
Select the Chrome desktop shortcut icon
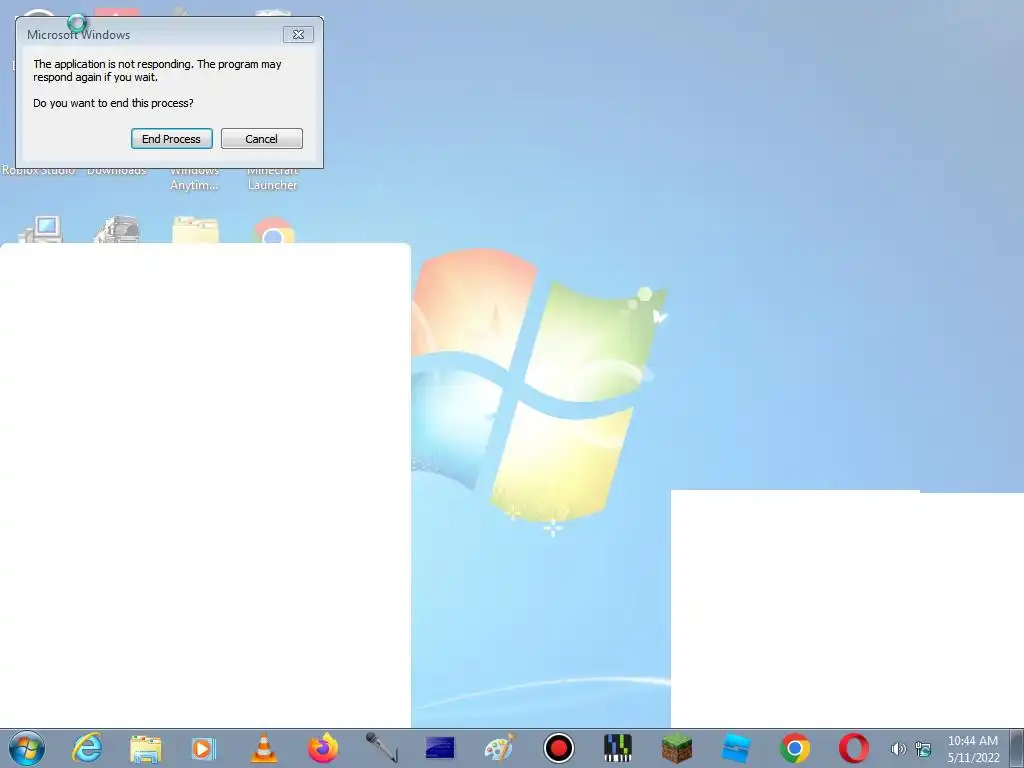[x=273, y=231]
